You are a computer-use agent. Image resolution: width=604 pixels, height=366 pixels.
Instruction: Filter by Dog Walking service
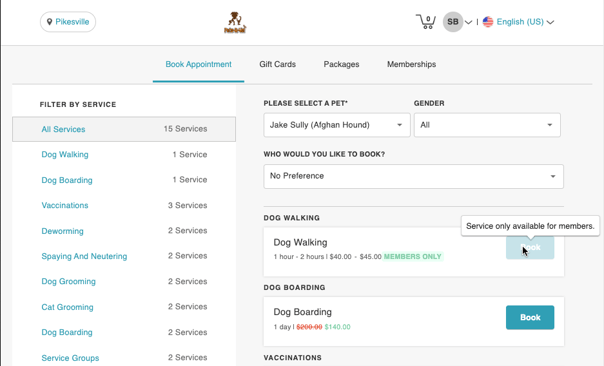65,154
